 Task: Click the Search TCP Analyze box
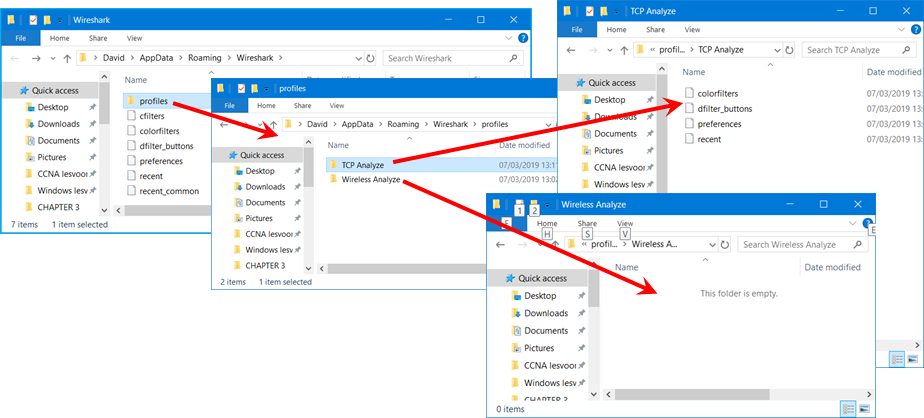(860, 50)
